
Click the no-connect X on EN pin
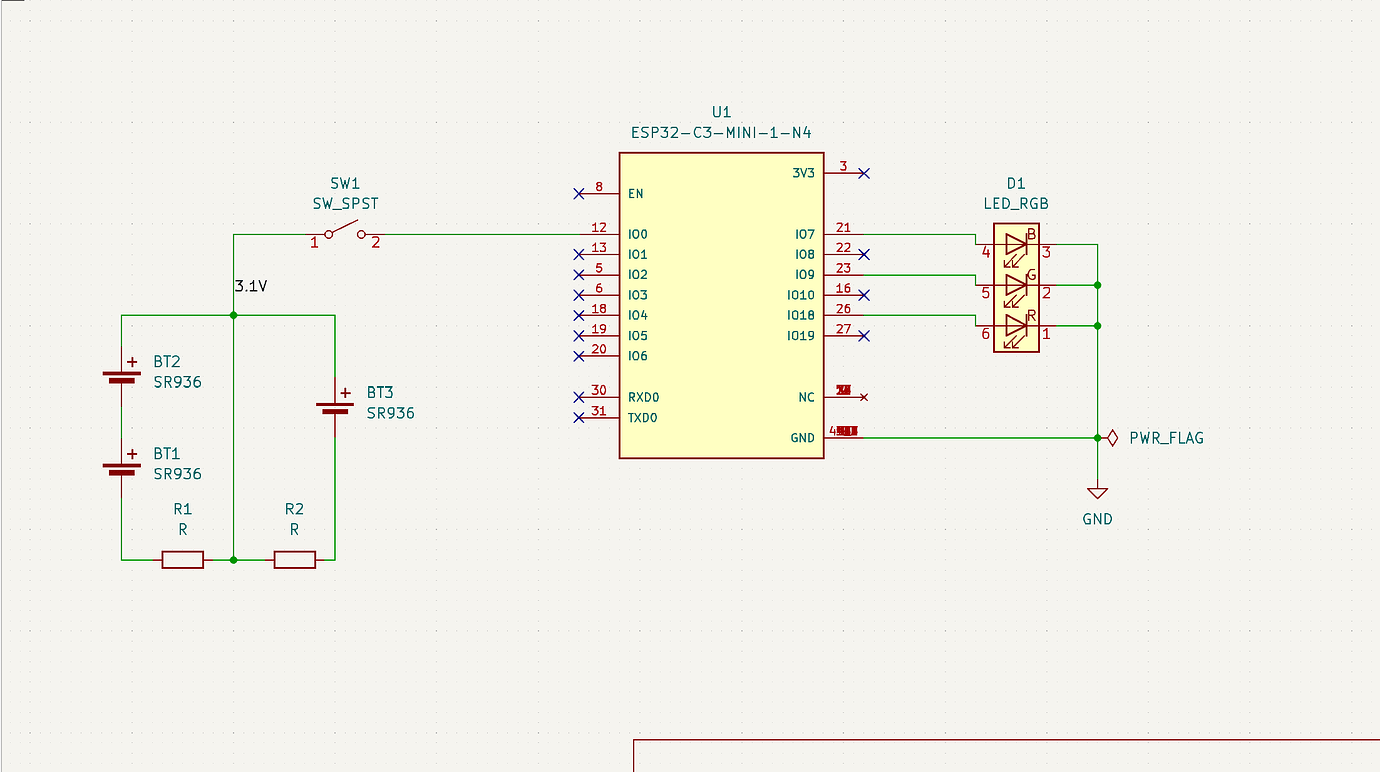pyautogui.click(x=580, y=192)
